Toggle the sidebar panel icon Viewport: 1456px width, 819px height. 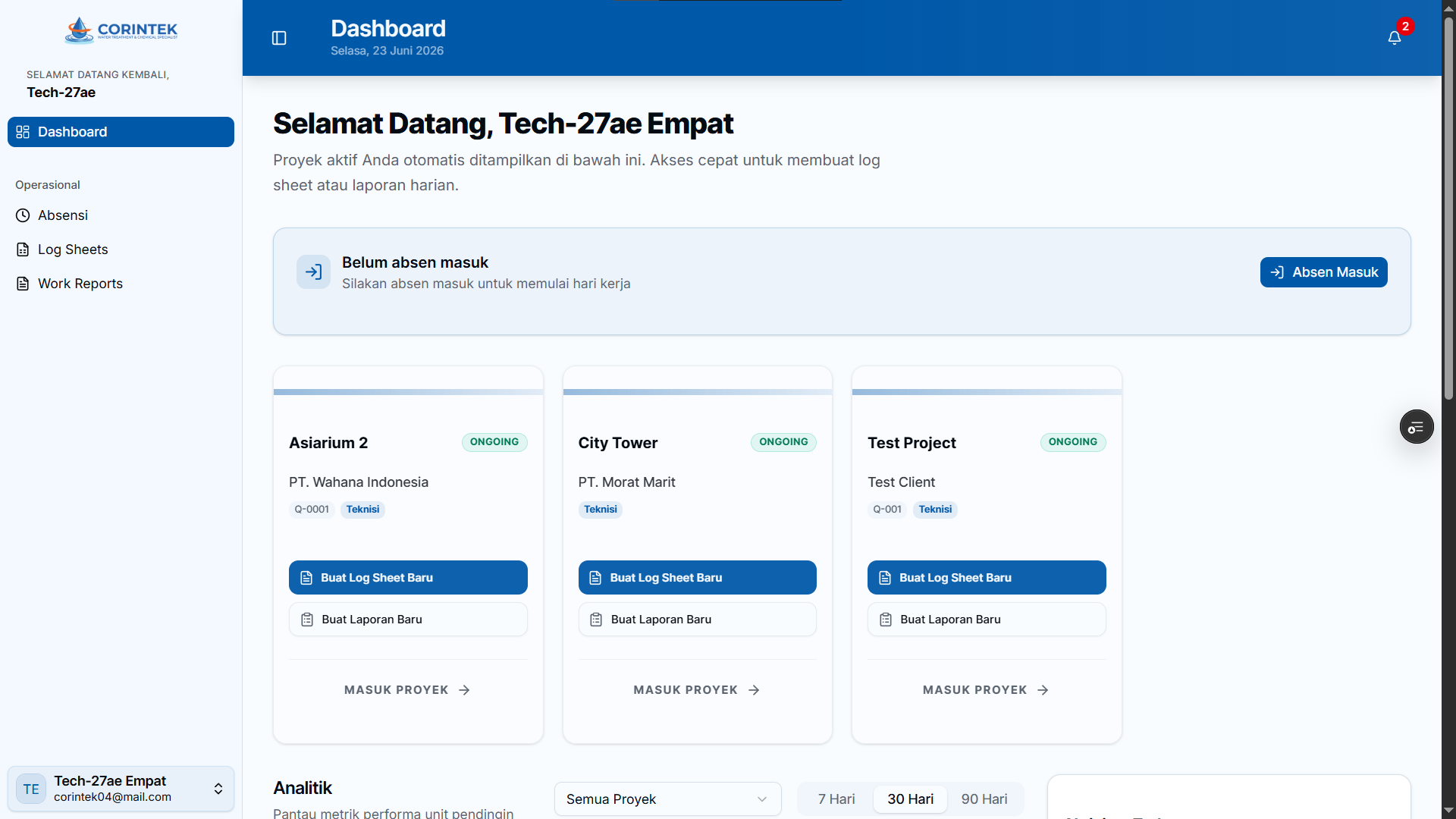pos(279,38)
